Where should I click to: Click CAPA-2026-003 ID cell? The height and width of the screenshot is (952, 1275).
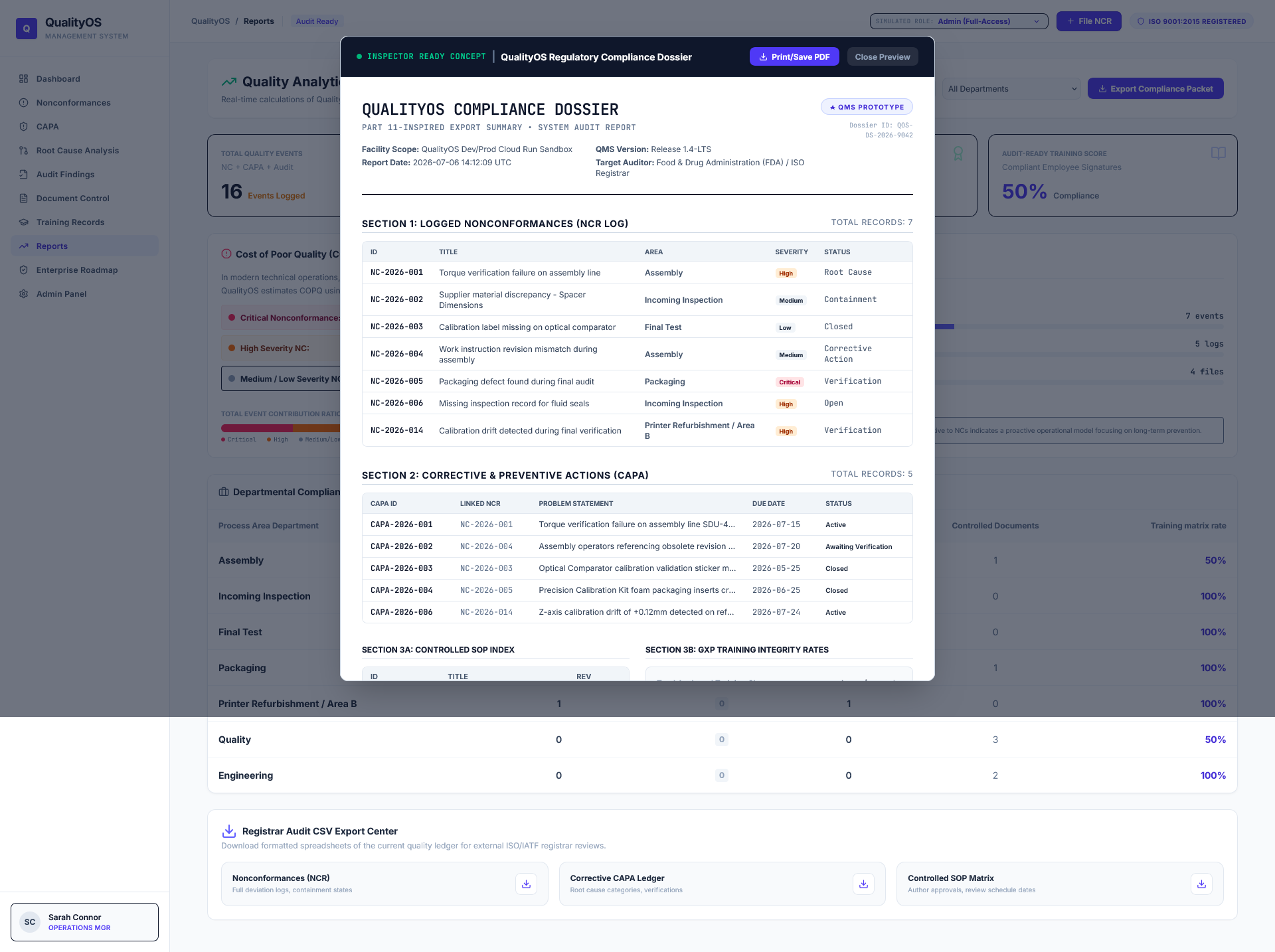(402, 568)
